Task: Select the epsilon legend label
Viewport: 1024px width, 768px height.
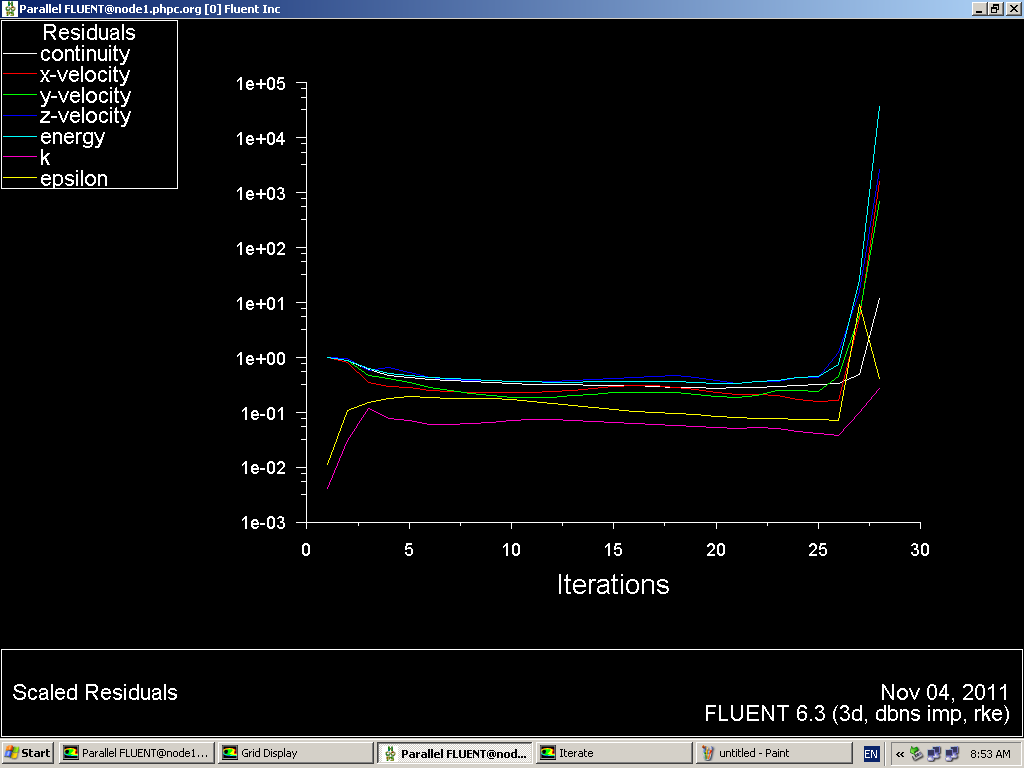Action: pos(73,179)
